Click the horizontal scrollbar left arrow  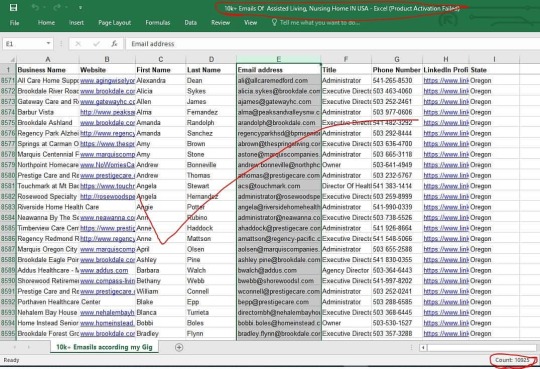coord(423,347)
